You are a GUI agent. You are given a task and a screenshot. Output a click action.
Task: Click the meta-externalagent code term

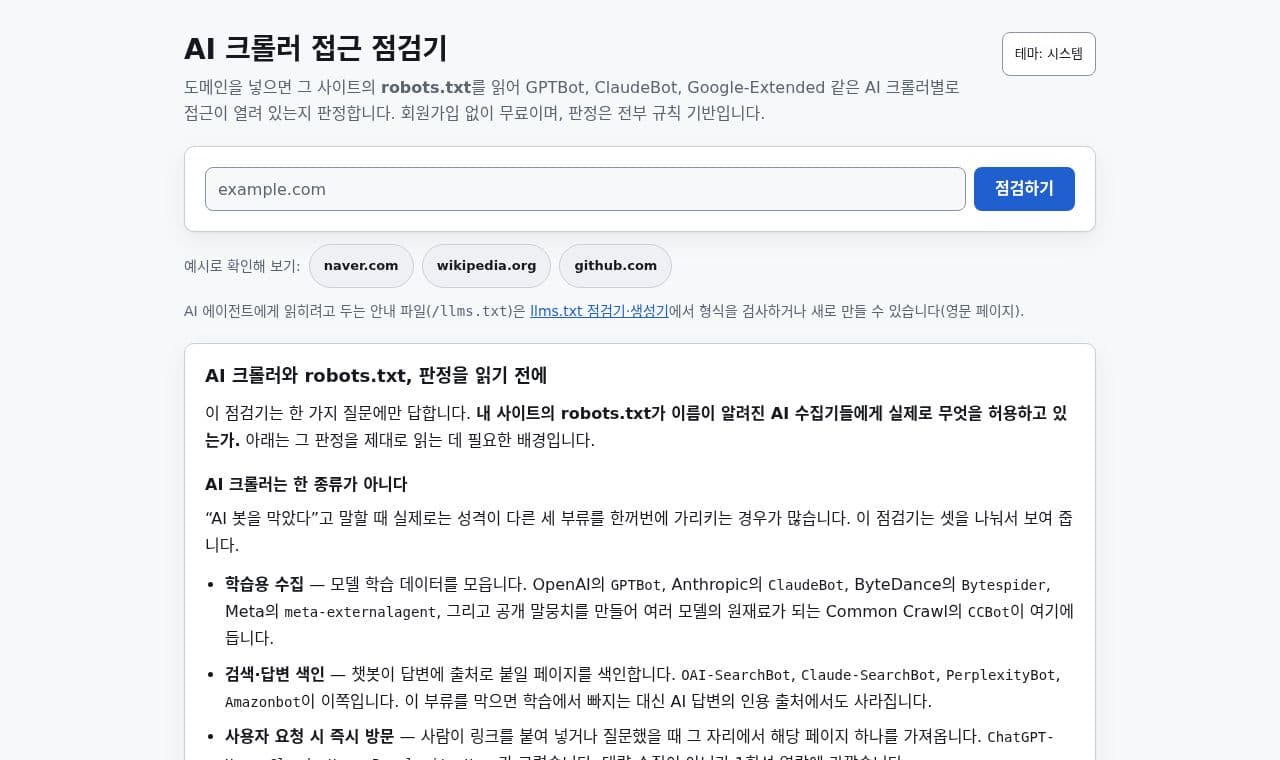(360, 612)
